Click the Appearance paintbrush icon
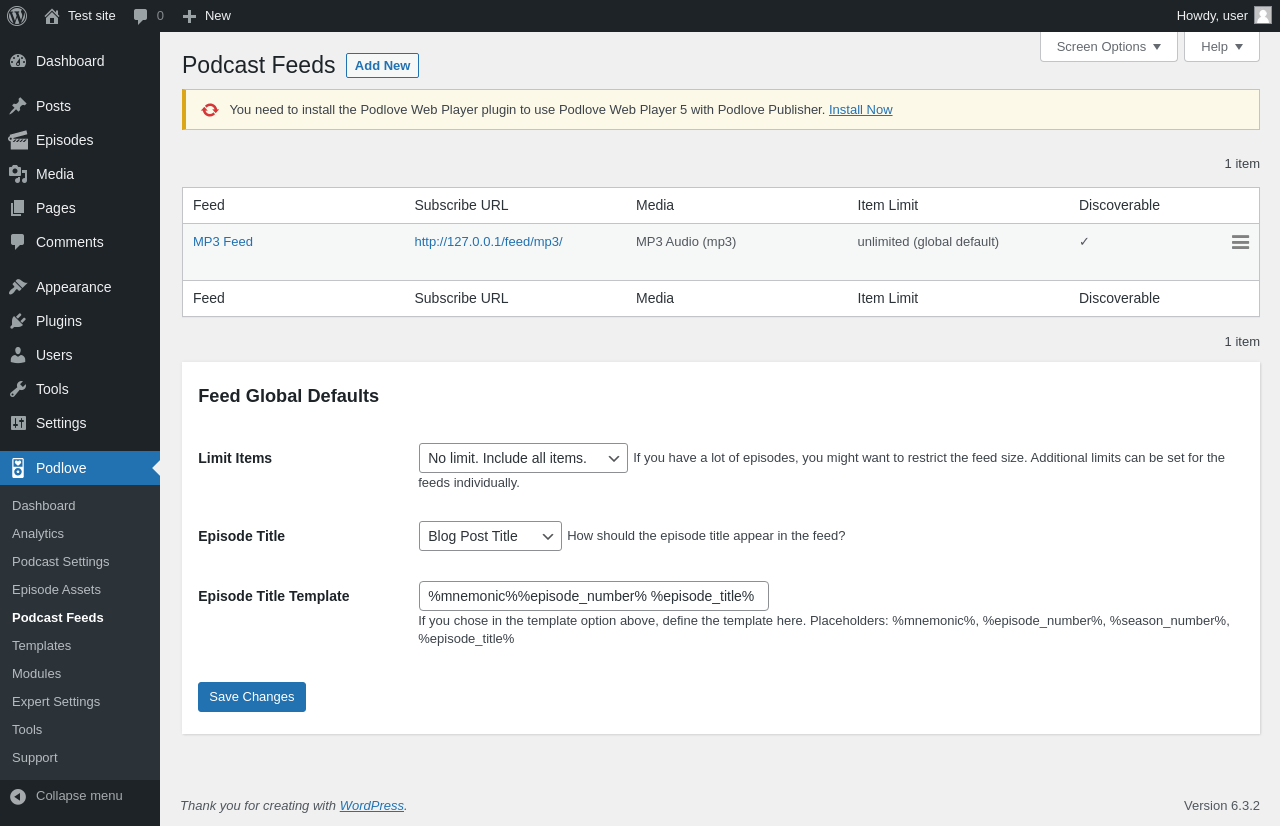1280x826 pixels. pos(18,287)
